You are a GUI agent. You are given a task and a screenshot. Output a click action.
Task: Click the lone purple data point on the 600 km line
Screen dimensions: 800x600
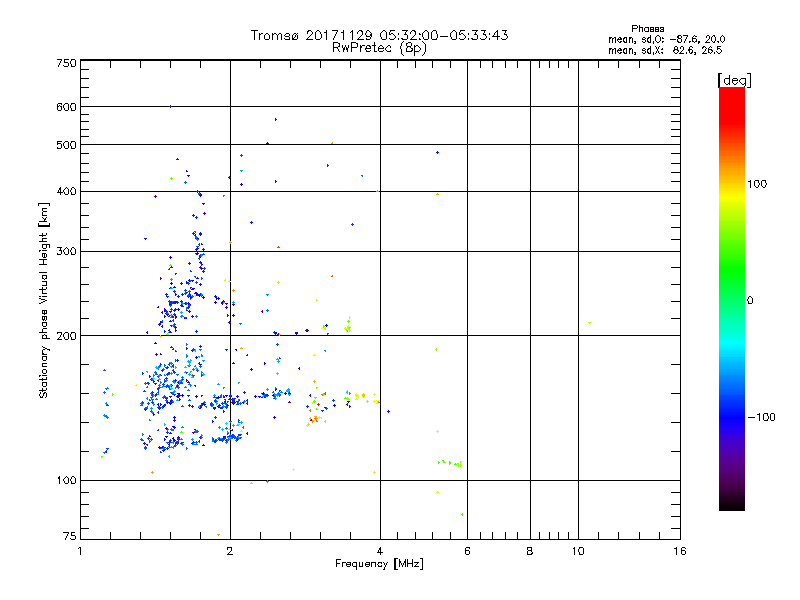tap(170, 107)
